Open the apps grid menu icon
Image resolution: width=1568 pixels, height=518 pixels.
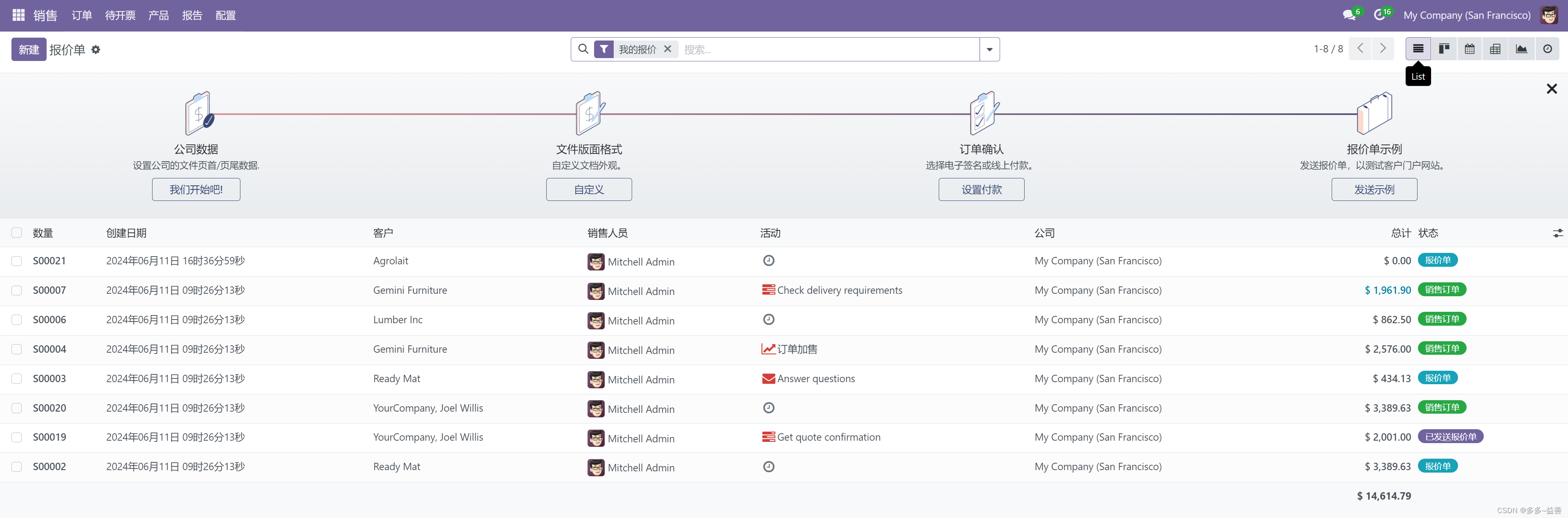[18, 15]
